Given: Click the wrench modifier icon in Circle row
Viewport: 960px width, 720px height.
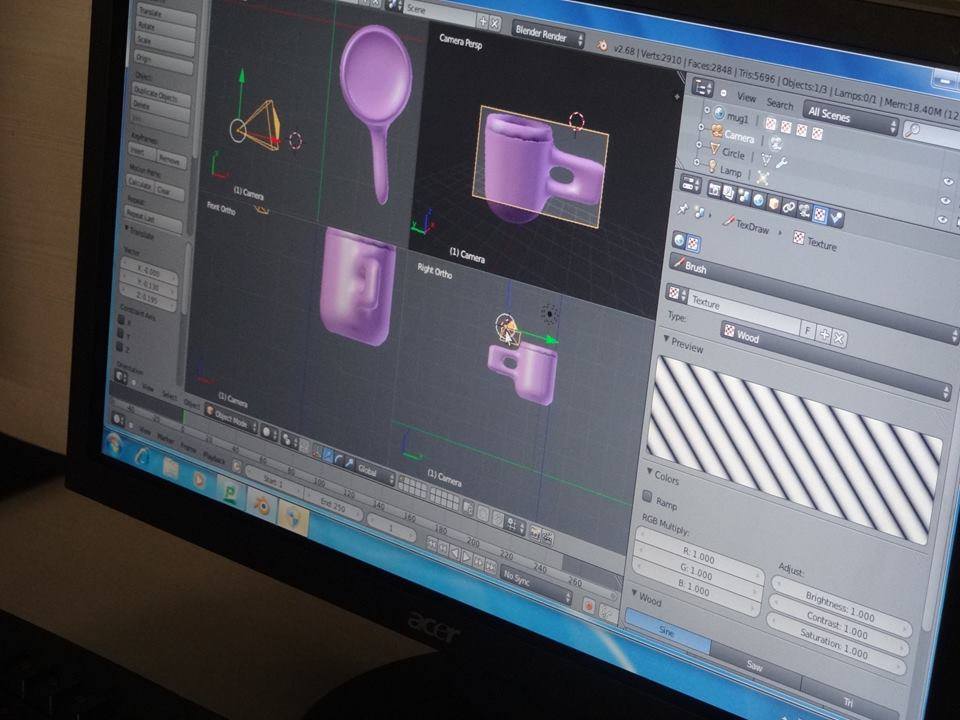Looking at the screenshot, I should (781, 163).
